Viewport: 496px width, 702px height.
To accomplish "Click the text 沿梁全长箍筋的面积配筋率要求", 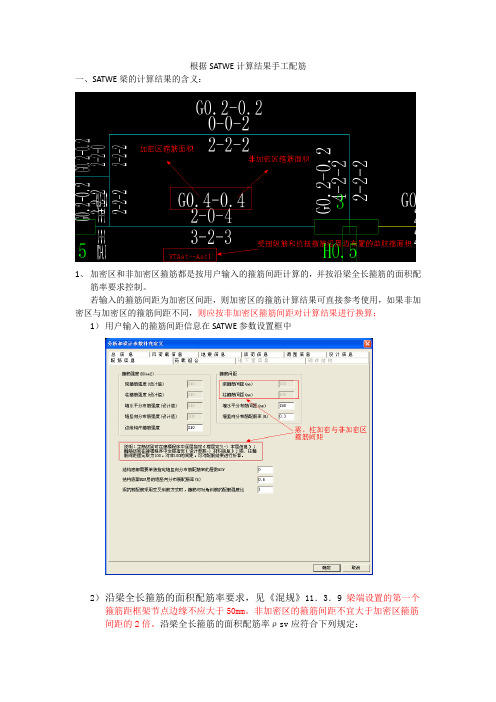I will pos(175,597).
